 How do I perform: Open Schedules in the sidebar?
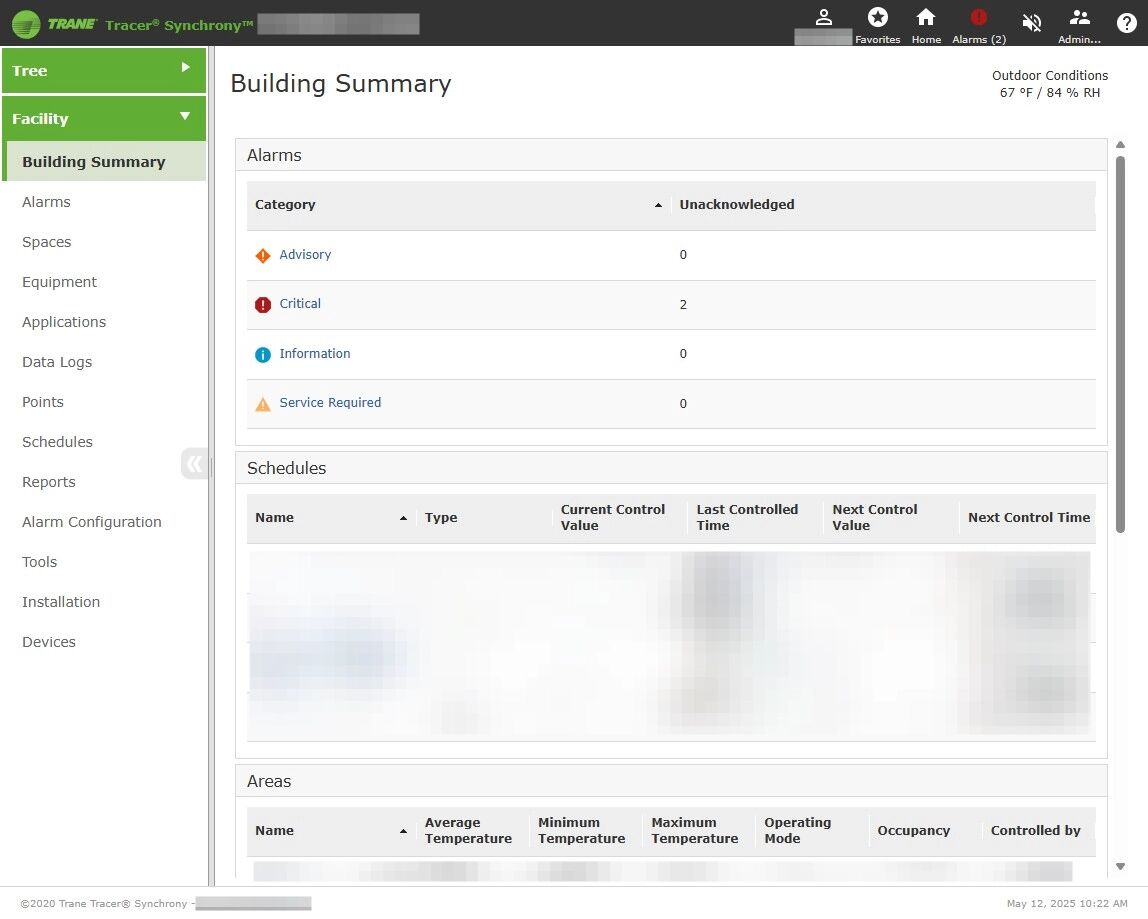coord(57,442)
